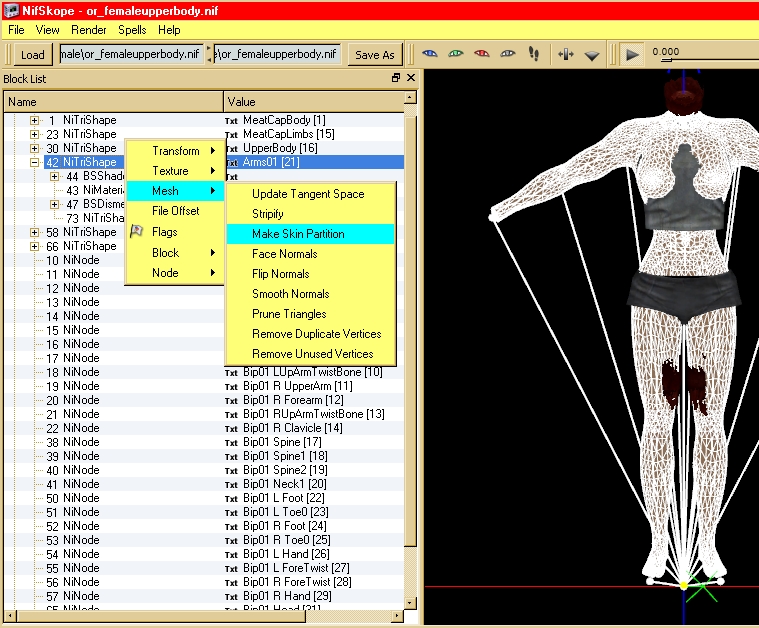The image size is (759, 628).
Task: Expand block 23 NiTriShape
Action: [x=34, y=134]
